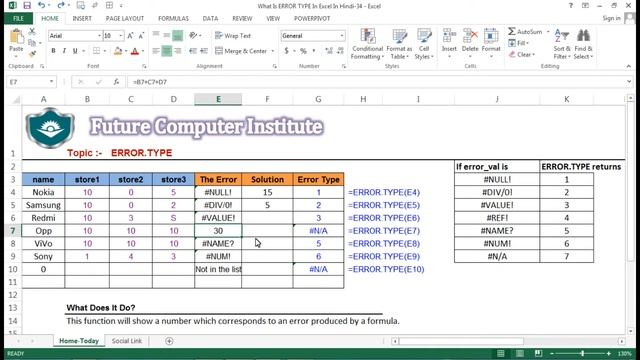Click the Cut scissors icon
This screenshot has width=640, height=360.
32,31
